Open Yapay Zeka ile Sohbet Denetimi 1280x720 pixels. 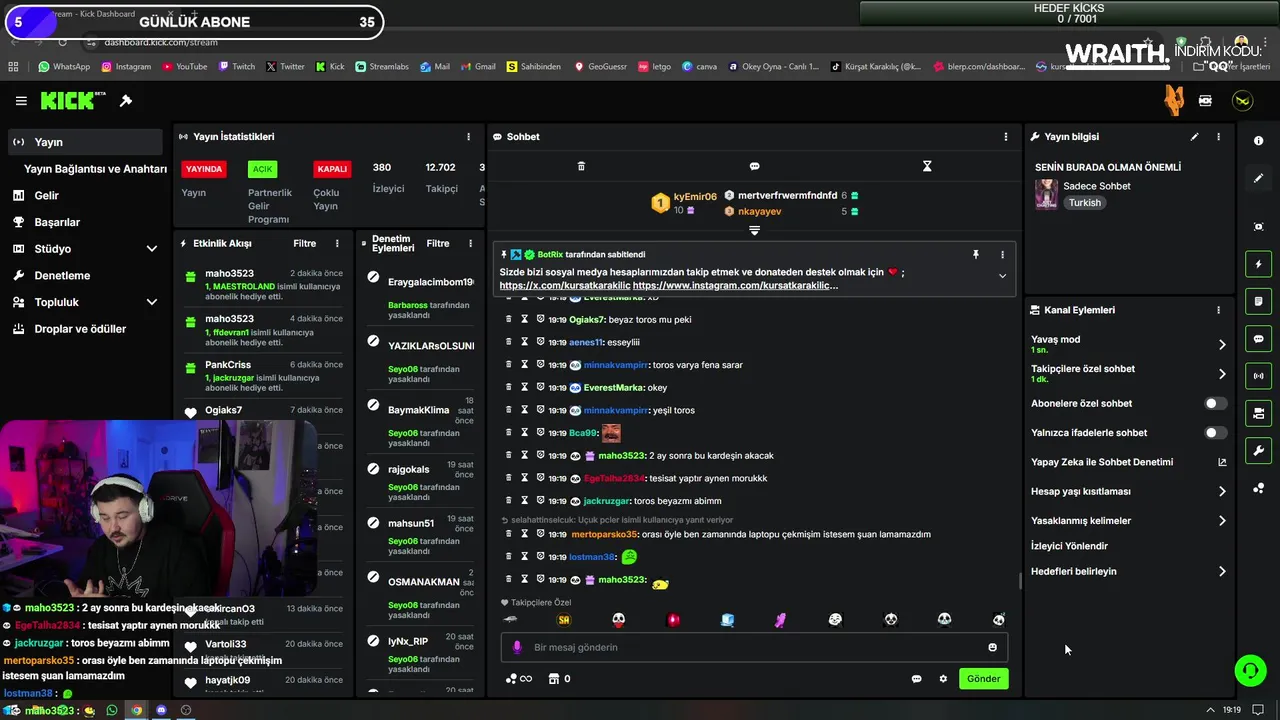point(1128,462)
